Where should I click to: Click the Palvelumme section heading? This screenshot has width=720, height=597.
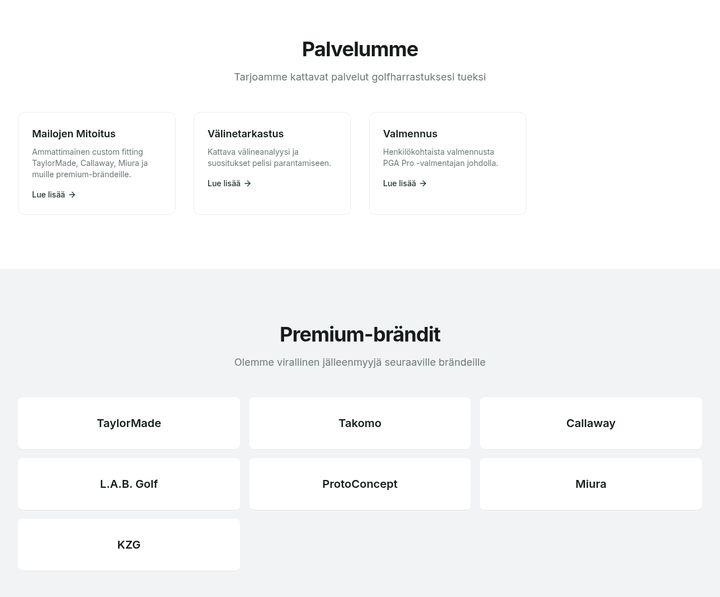click(360, 49)
